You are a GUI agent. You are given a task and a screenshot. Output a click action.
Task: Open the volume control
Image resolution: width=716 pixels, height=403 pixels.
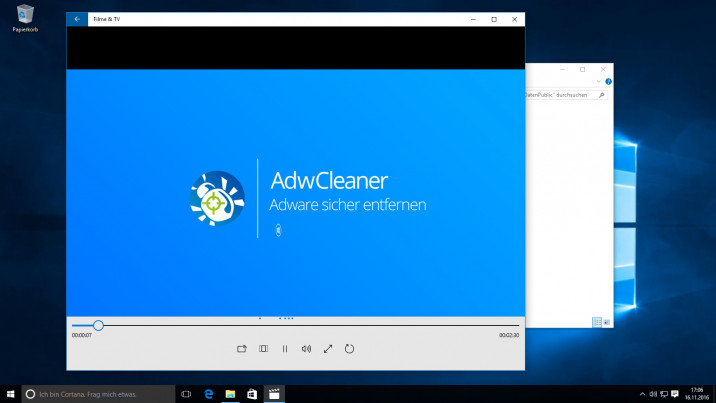click(306, 349)
